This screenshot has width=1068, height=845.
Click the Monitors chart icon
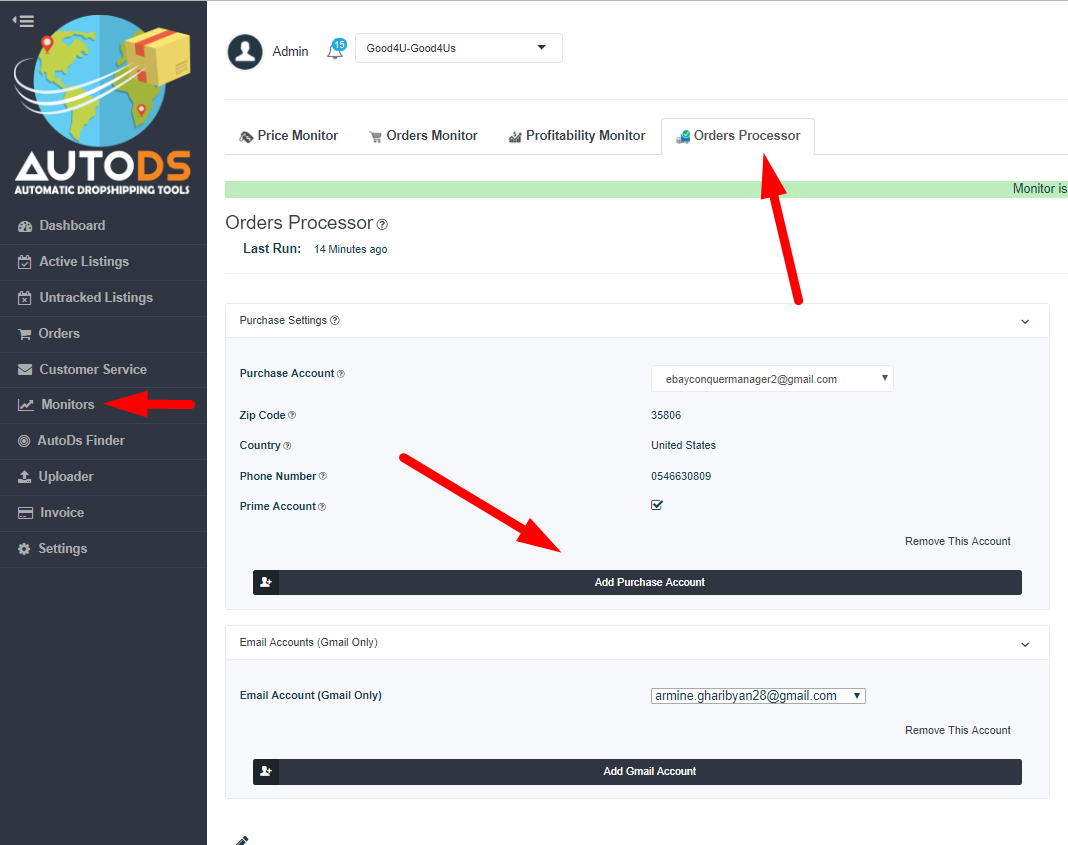(26, 405)
